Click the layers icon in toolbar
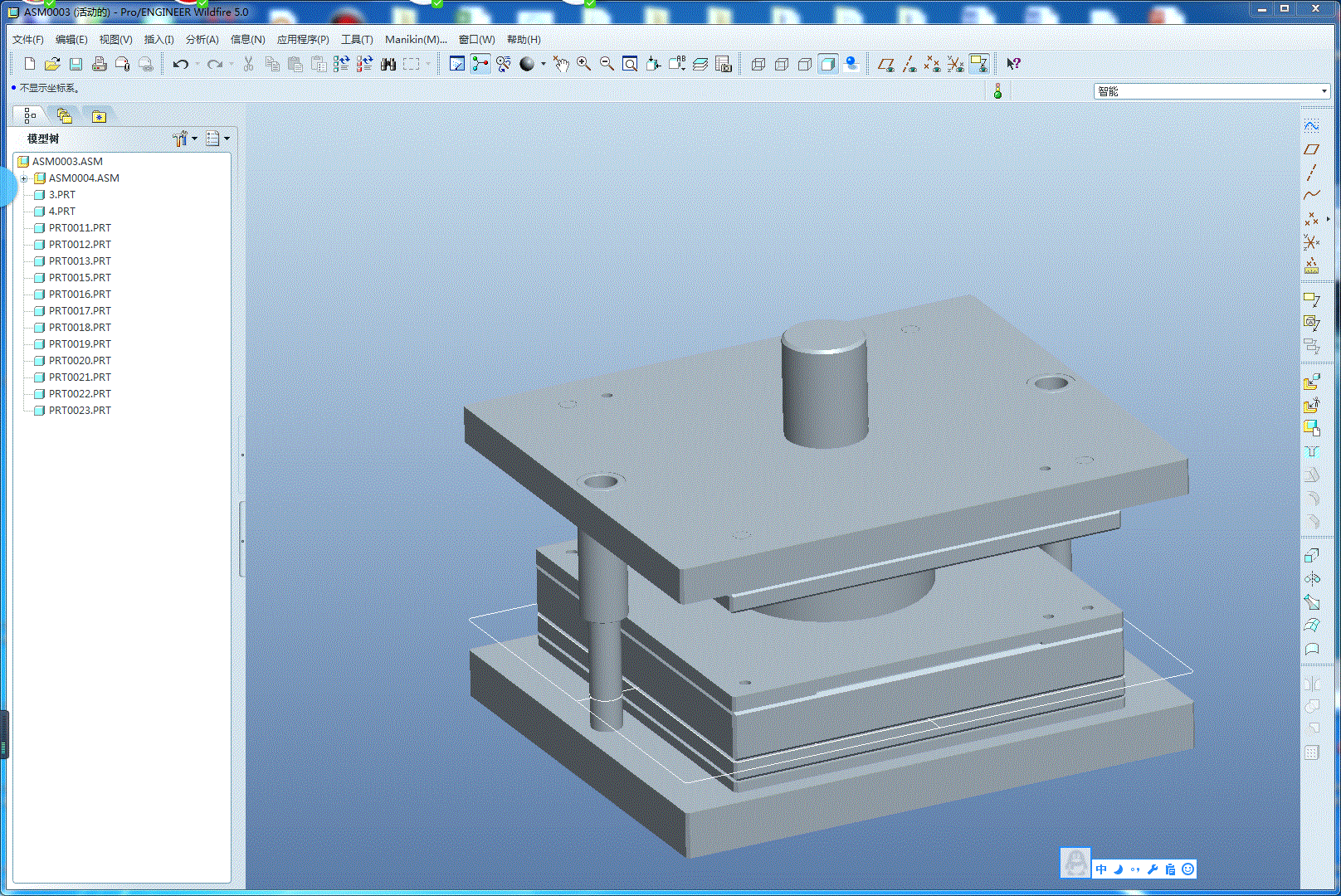The height and width of the screenshot is (896, 1341). tap(700, 64)
